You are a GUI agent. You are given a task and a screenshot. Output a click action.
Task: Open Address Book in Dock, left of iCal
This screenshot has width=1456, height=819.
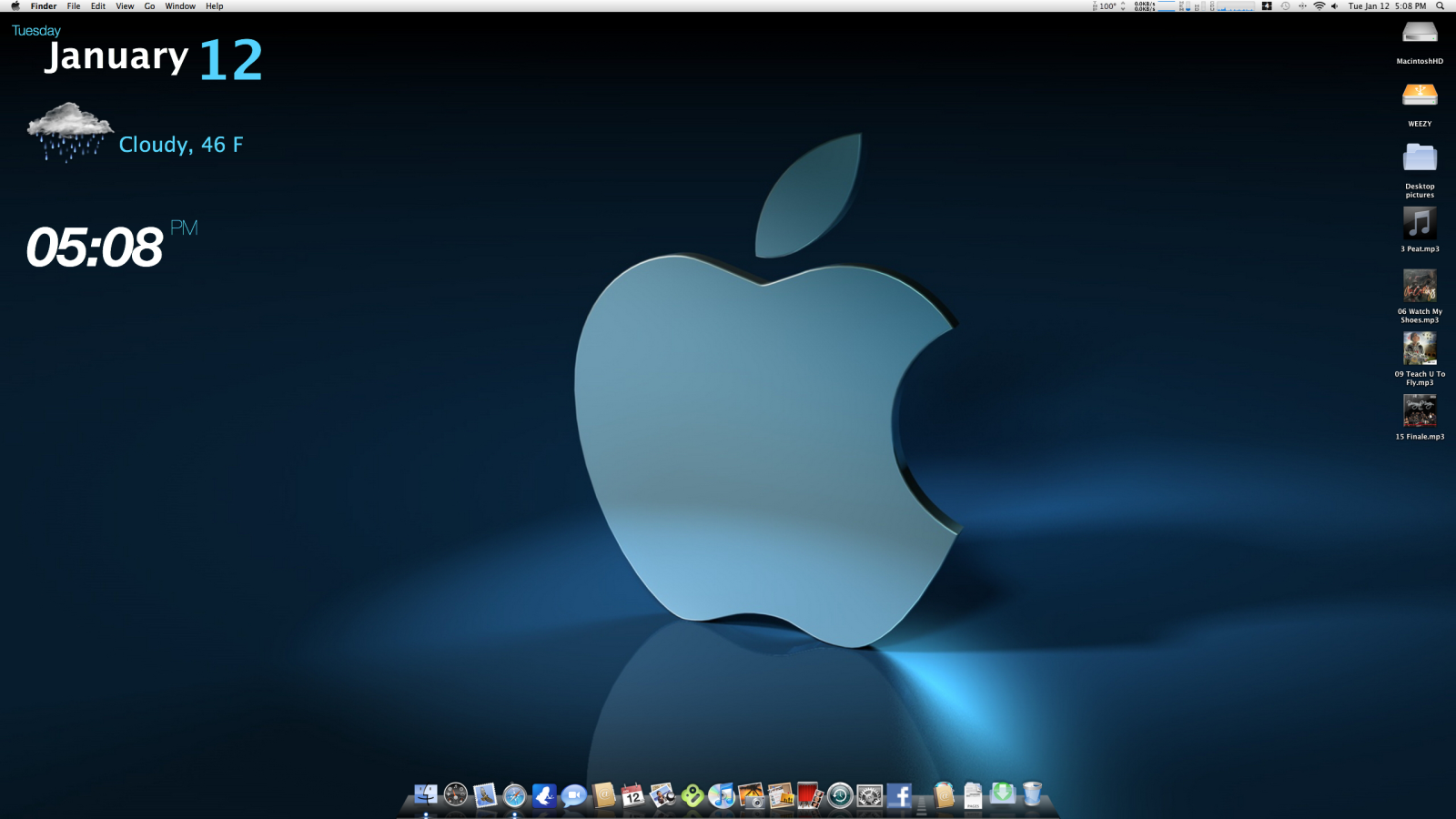tap(603, 795)
